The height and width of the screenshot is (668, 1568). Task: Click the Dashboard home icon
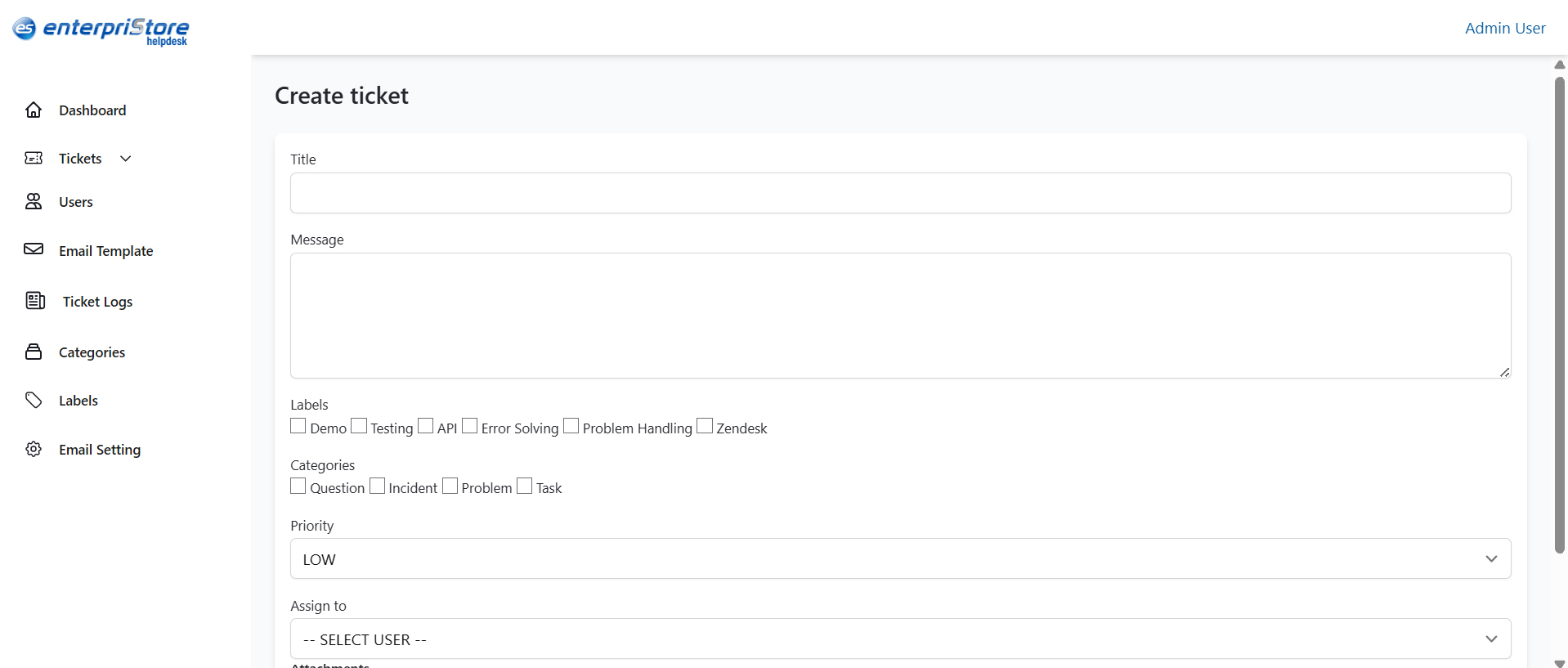click(x=34, y=110)
